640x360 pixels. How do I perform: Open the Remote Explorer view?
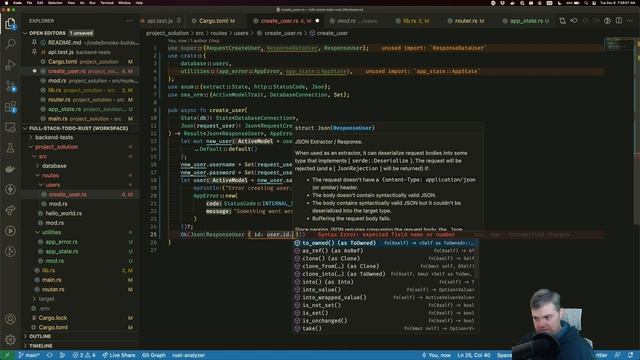[10, 127]
